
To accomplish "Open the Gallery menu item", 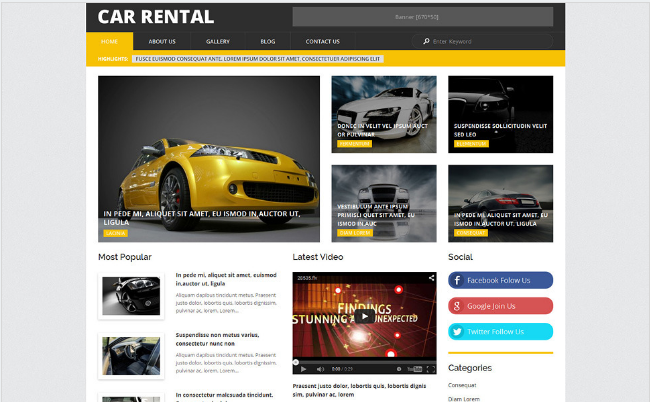I will click(218, 41).
